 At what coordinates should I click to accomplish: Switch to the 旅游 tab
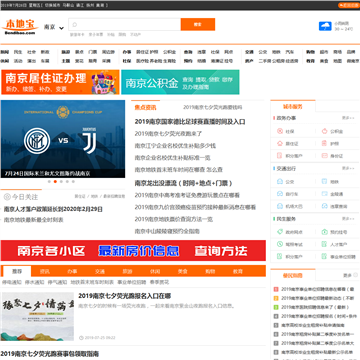click(x=127, y=271)
